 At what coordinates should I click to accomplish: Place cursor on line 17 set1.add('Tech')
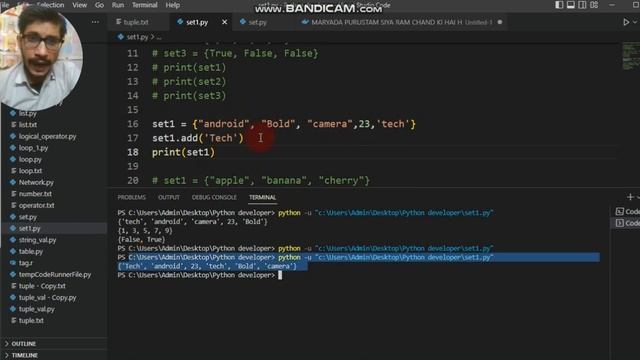click(198, 138)
